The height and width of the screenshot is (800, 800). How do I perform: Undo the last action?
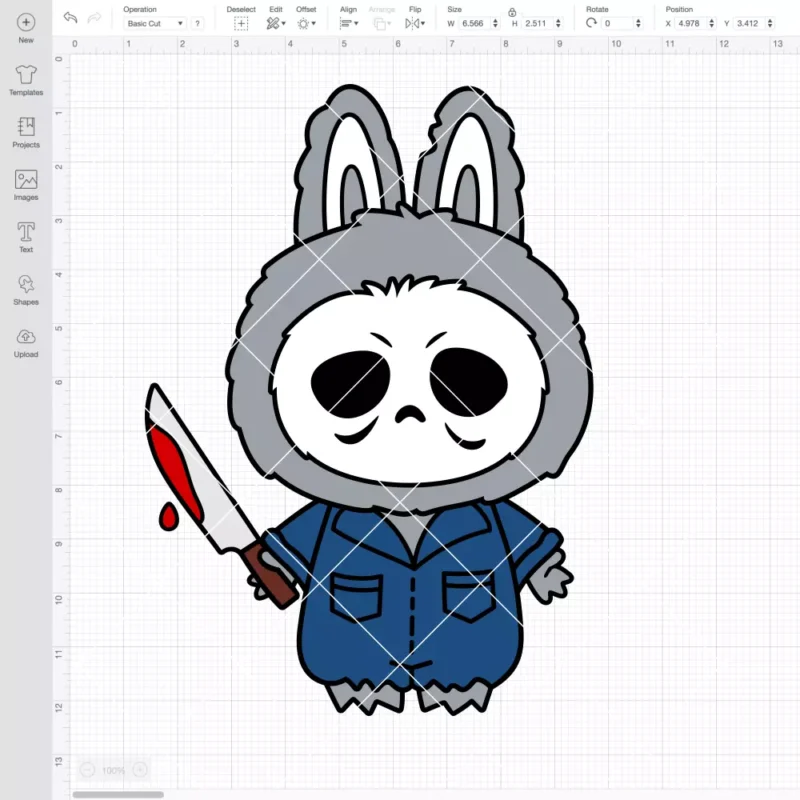pos(70,18)
